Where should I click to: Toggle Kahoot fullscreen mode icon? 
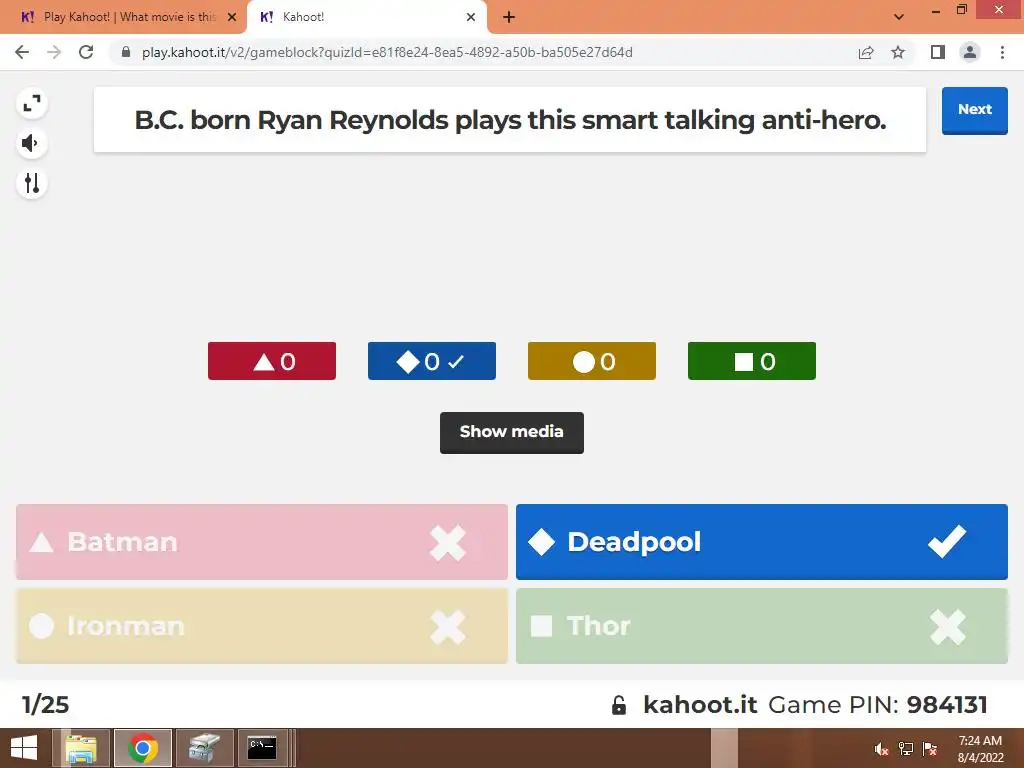click(x=32, y=103)
